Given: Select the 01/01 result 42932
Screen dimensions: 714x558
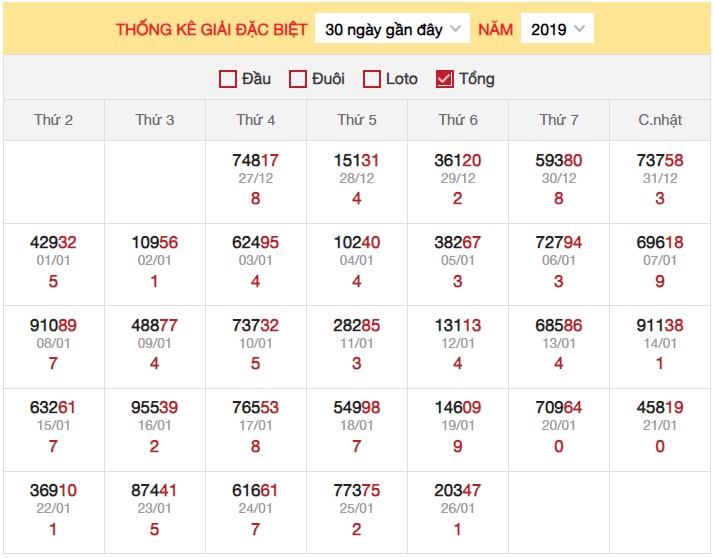Looking at the screenshot, I should 53,243.
